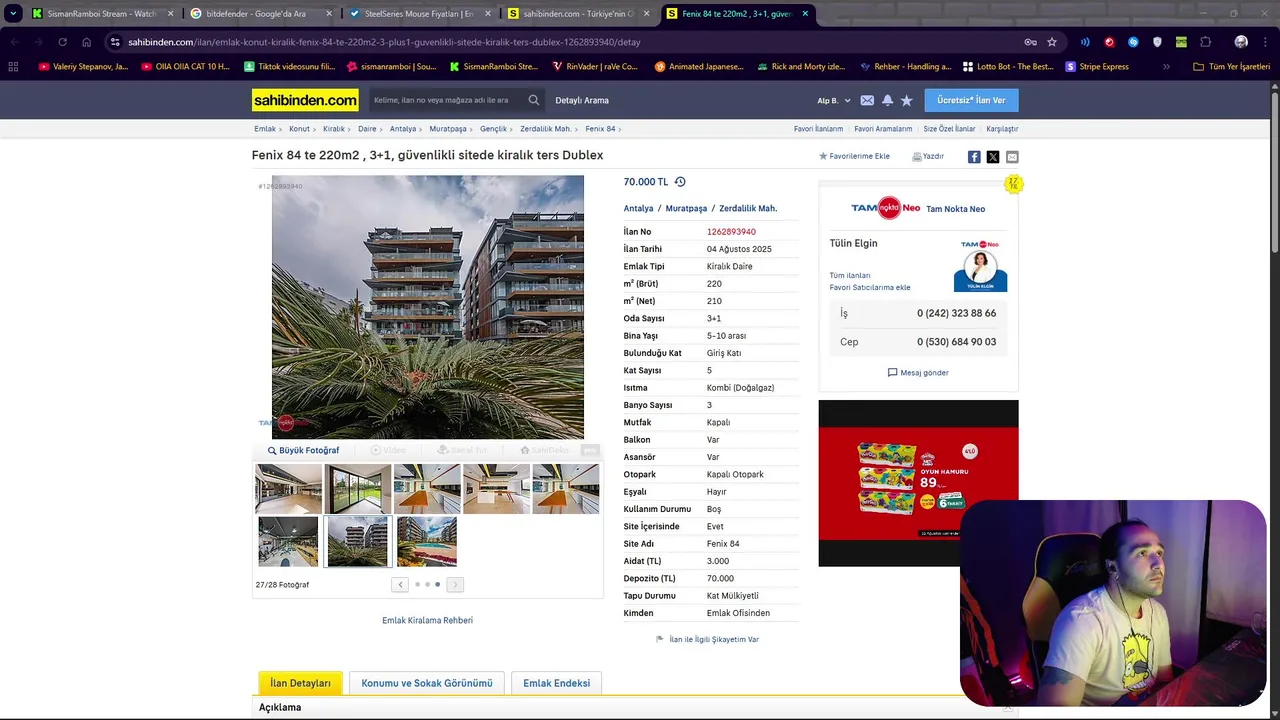Click Size Özel İlanlar link

949,129
